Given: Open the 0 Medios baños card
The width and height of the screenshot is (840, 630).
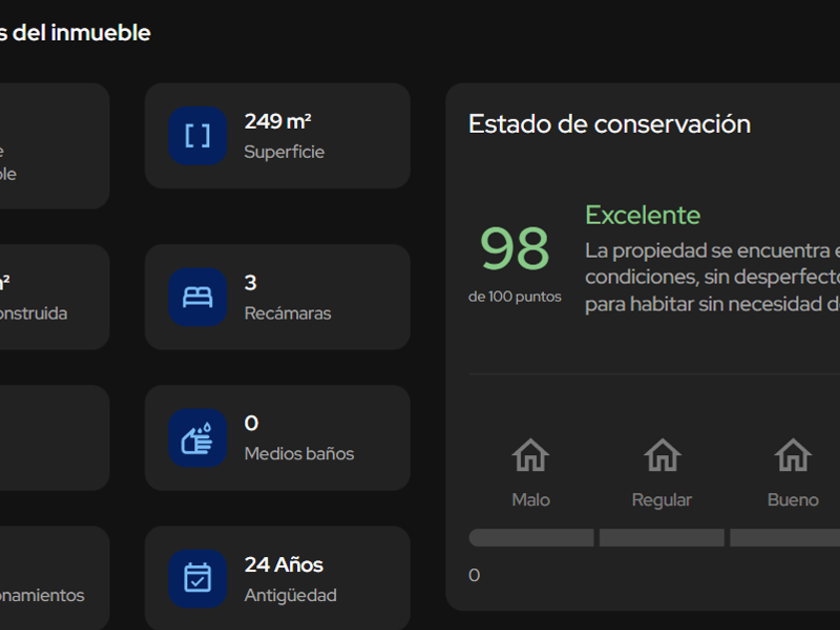Looking at the screenshot, I should click(x=278, y=438).
